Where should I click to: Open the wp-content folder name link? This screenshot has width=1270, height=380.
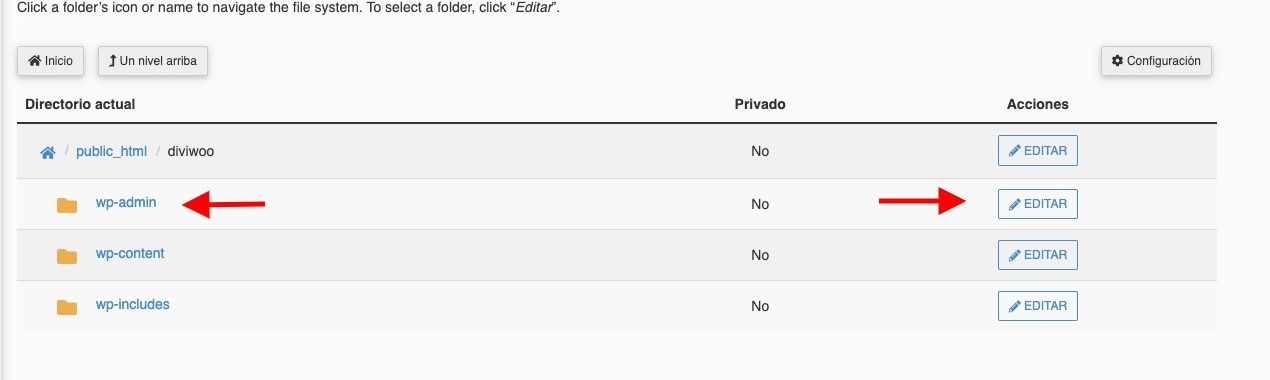coord(130,253)
